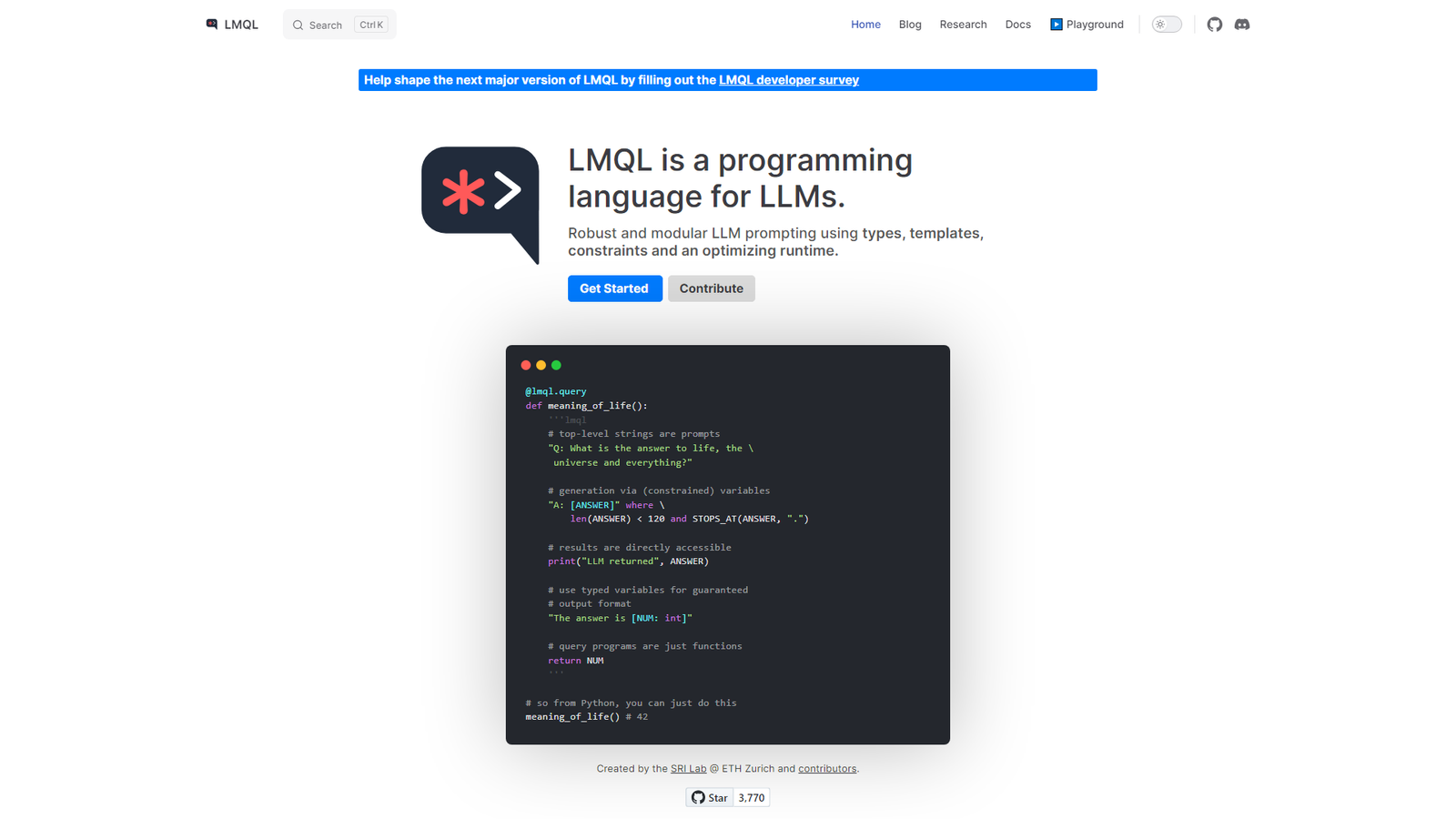Click the 'return NUM' code line
Viewport: 1456px width, 819px height.
(576, 661)
